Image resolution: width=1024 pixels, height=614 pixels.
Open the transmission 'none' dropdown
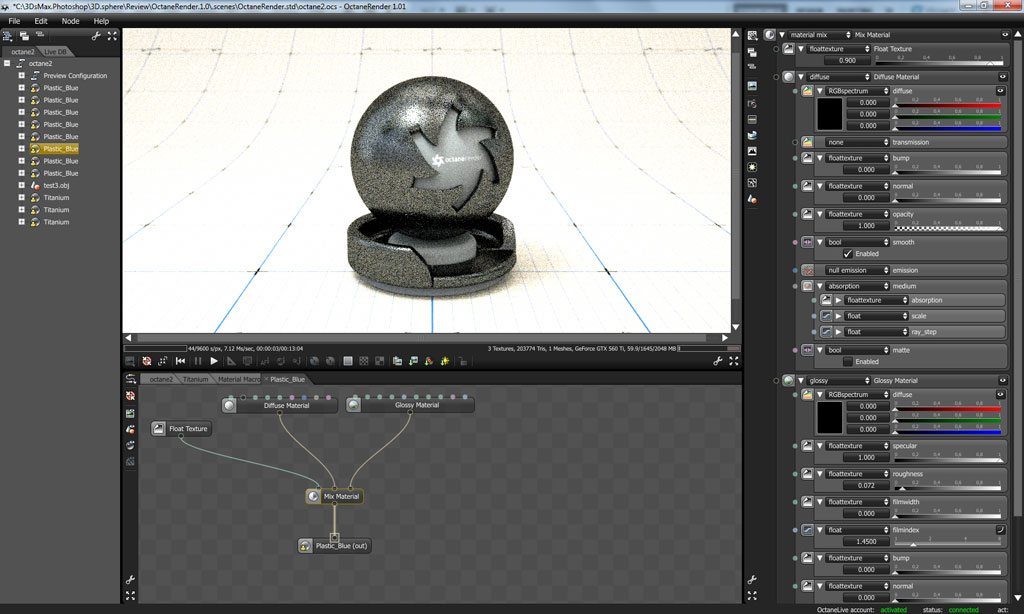tap(857, 142)
